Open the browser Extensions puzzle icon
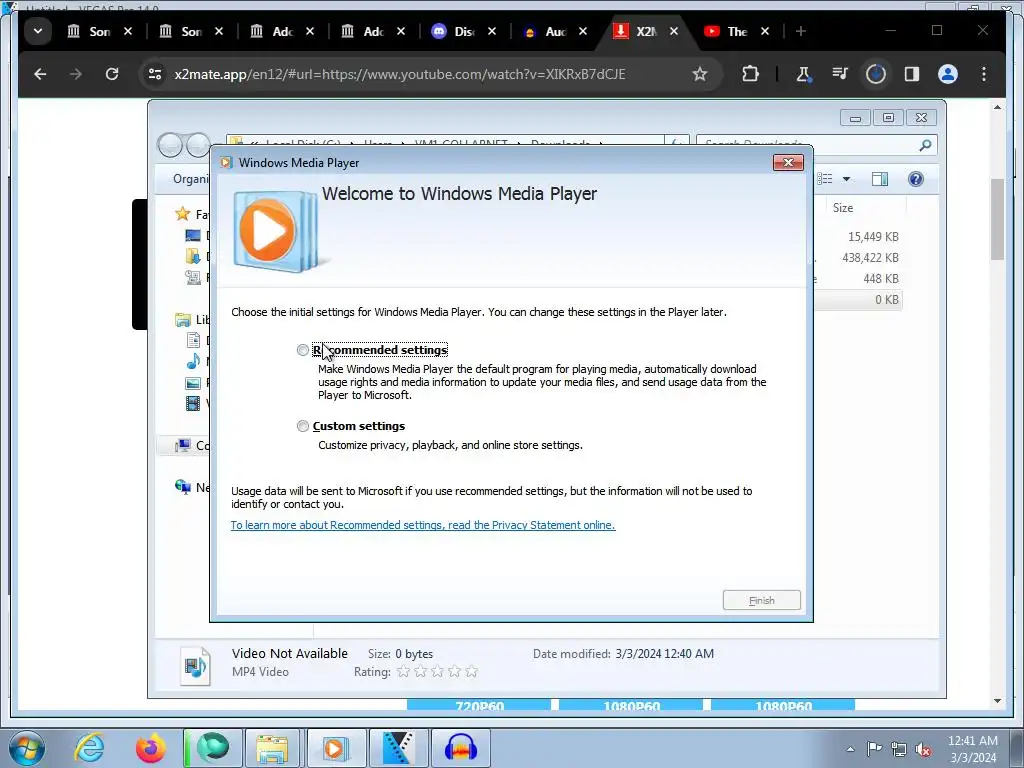Viewport: 1024px width, 768px height. [x=750, y=74]
